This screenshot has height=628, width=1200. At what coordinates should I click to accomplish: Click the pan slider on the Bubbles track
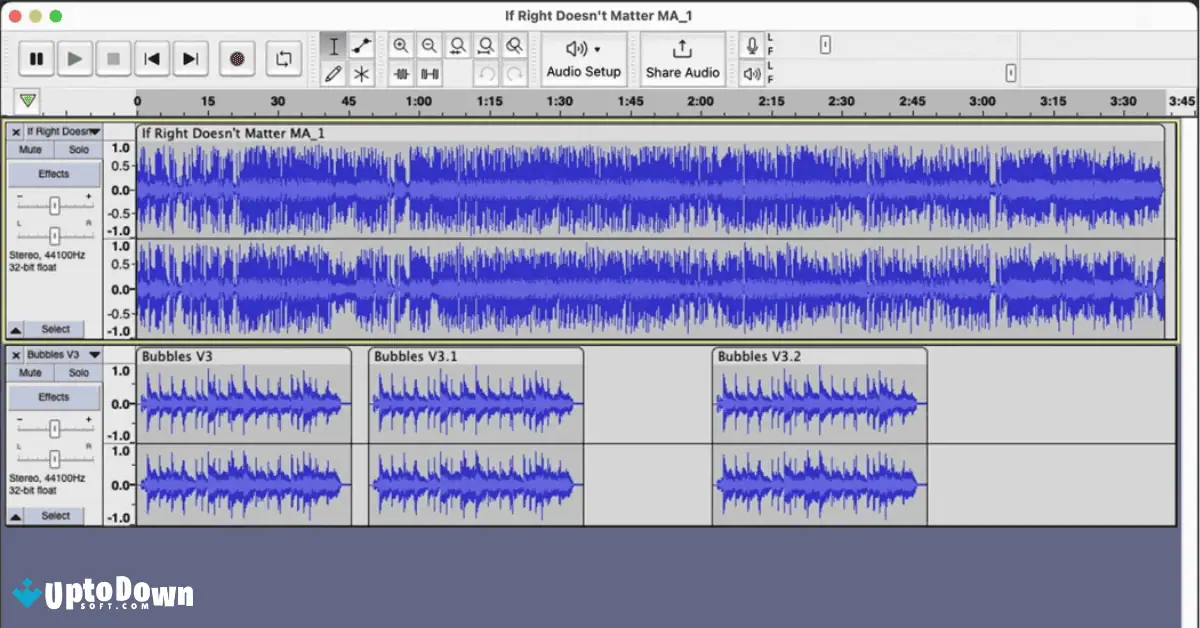pos(54,459)
